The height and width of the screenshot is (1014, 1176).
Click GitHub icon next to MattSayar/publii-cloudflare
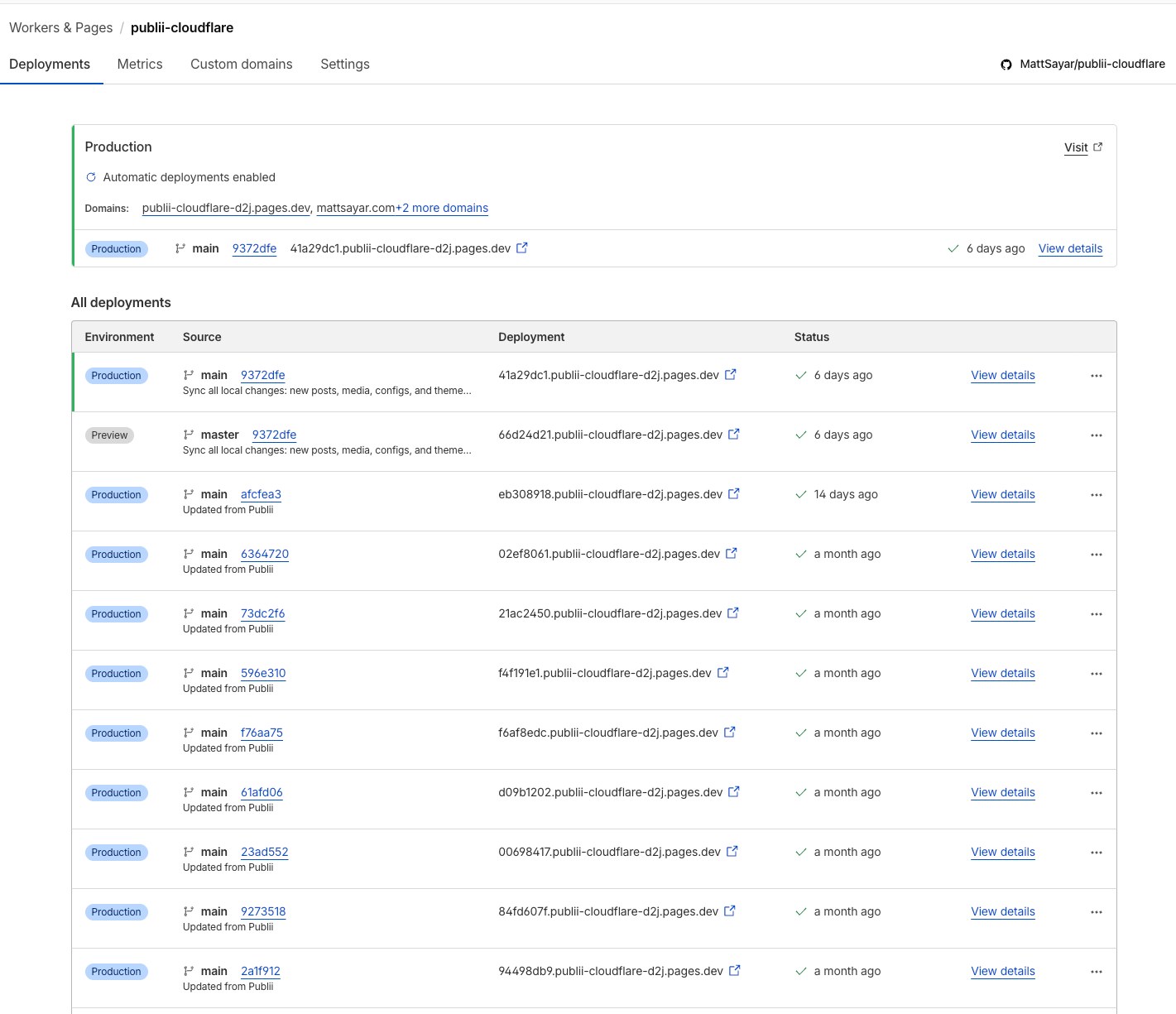(x=1006, y=65)
